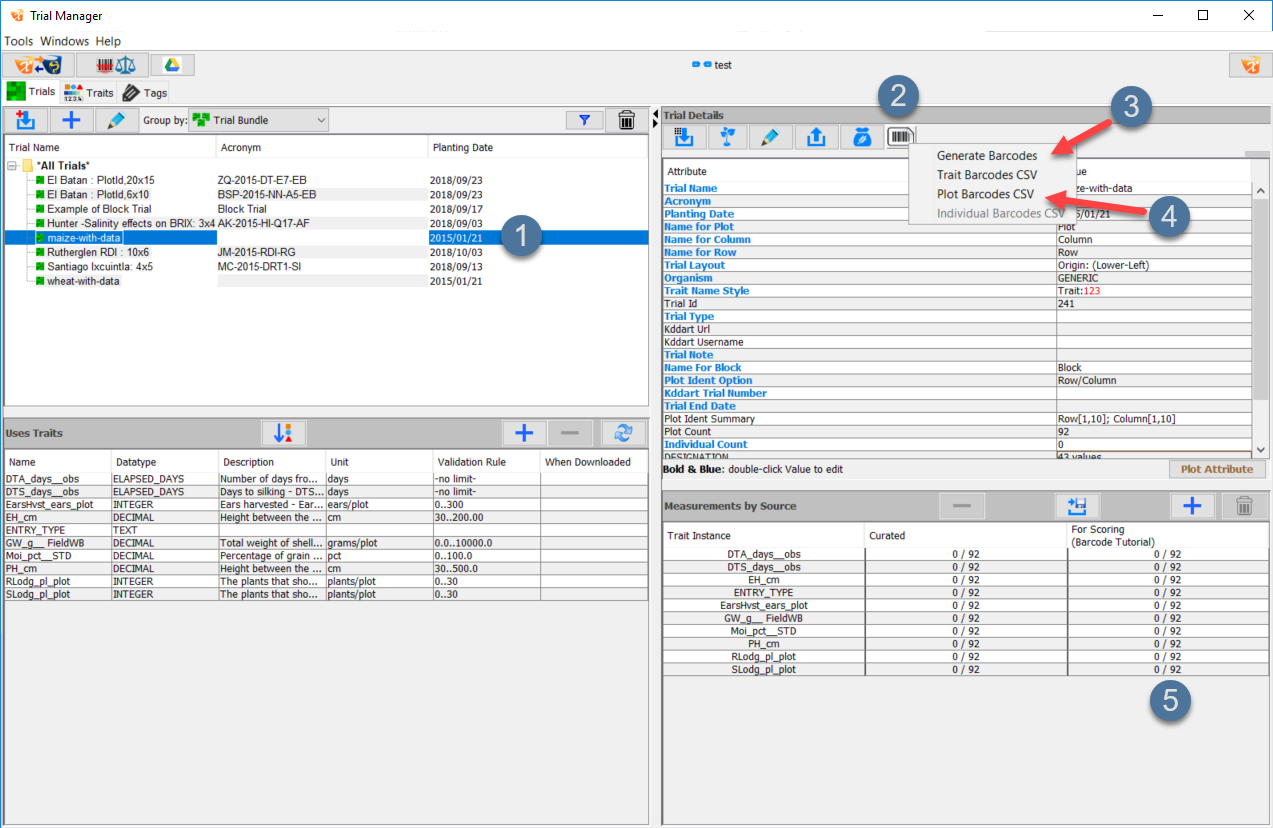Select the Example of Block Trial row
The height and width of the screenshot is (828, 1273).
pyautogui.click(x=99, y=209)
